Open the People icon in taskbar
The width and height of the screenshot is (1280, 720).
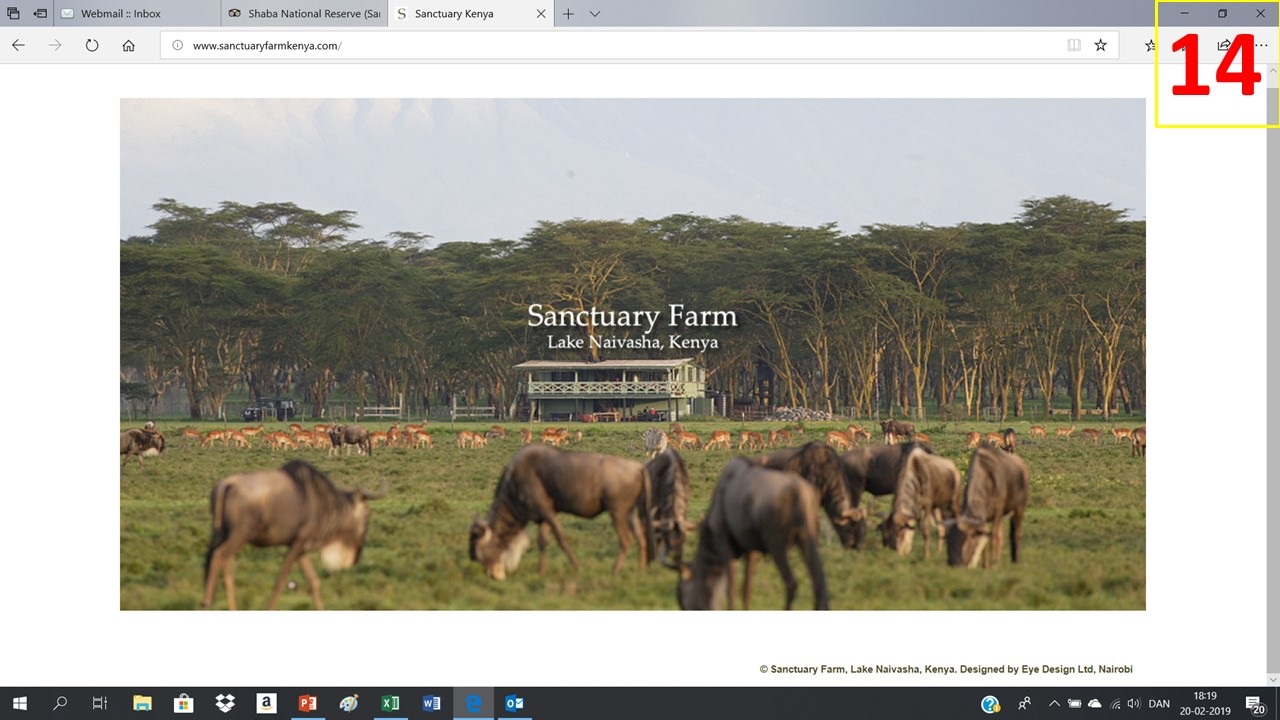pyautogui.click(x=1025, y=704)
